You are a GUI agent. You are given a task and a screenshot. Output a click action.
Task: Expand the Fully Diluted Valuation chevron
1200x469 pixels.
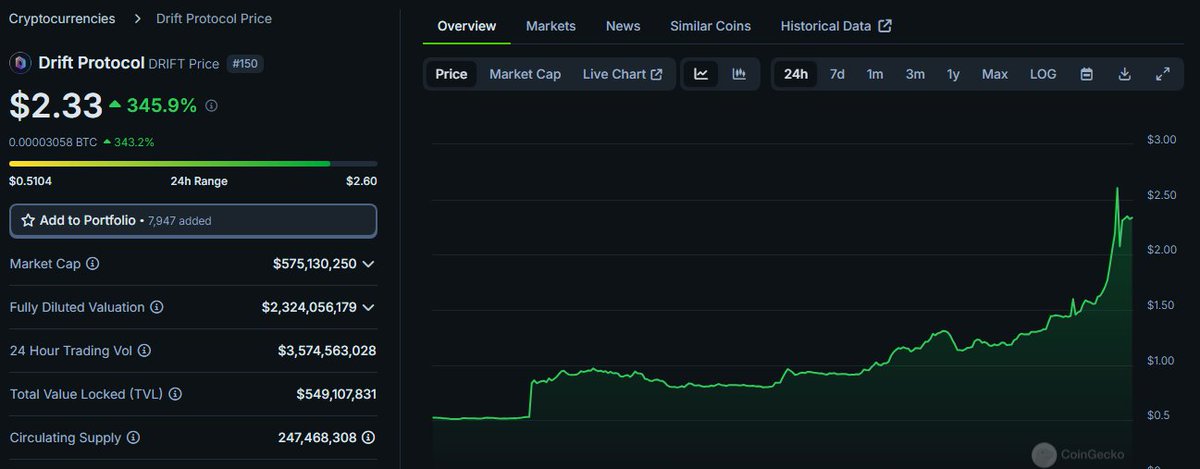click(368, 307)
